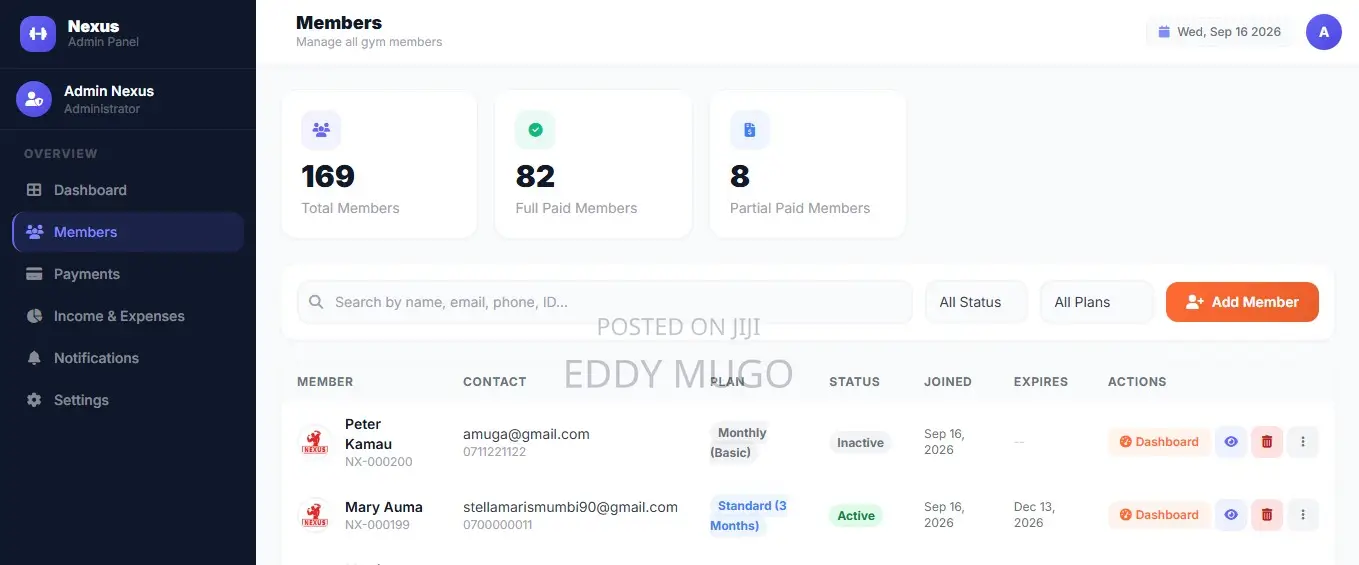The height and width of the screenshot is (565, 1359).
Task: Click the Settings gear icon
Action: point(34,400)
